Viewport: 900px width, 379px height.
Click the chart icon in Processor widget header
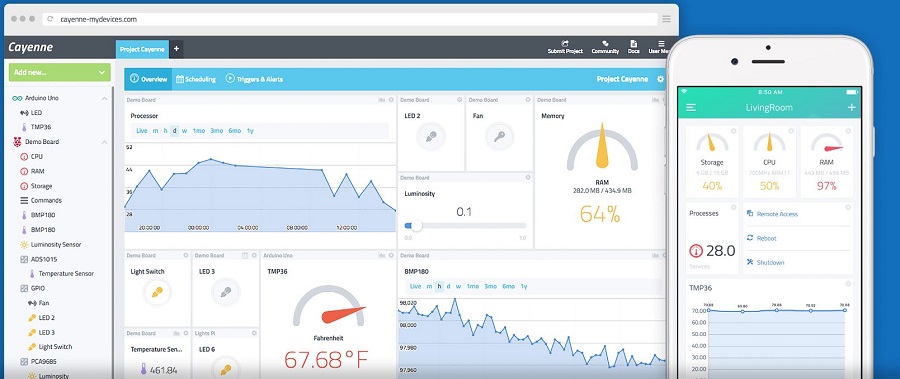coord(382,100)
